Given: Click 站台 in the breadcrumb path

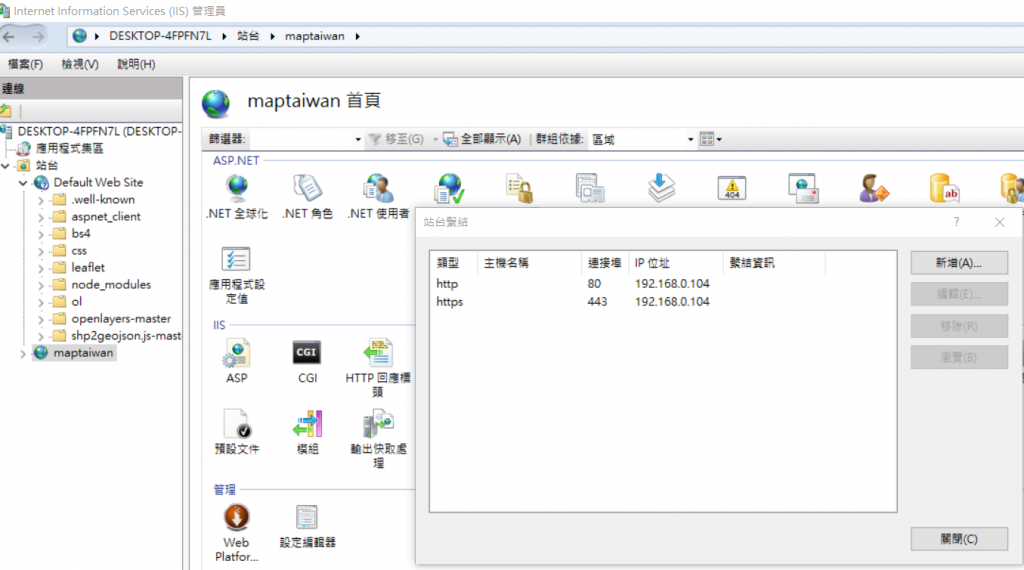Looking at the screenshot, I should (248, 37).
